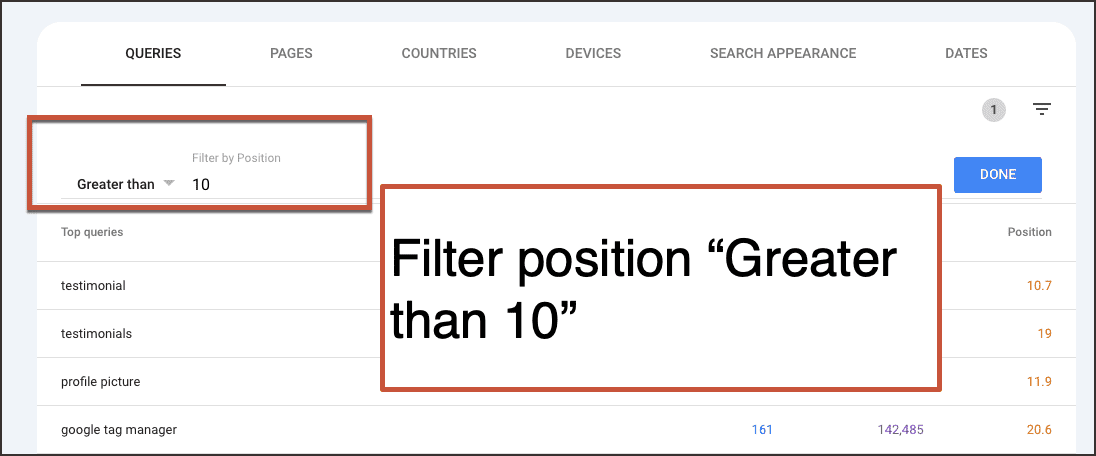Open the filter rows icon
1096x456 pixels.
(x=1042, y=110)
